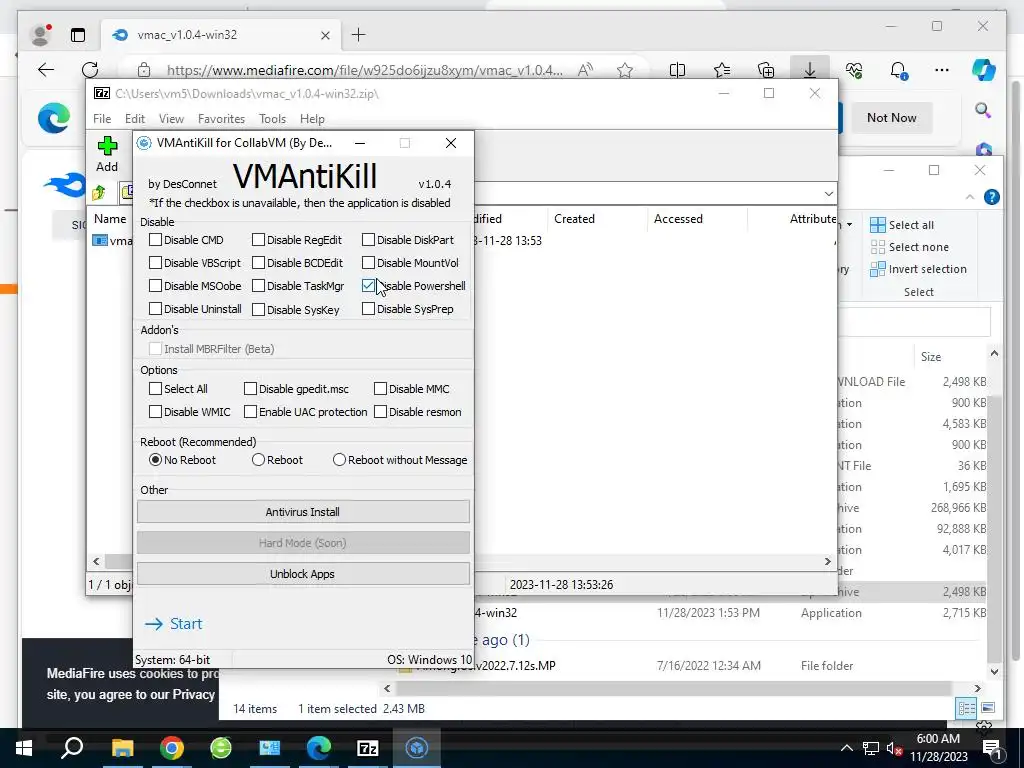Expand 7-Zip path dropdown arrow

[x=828, y=193]
